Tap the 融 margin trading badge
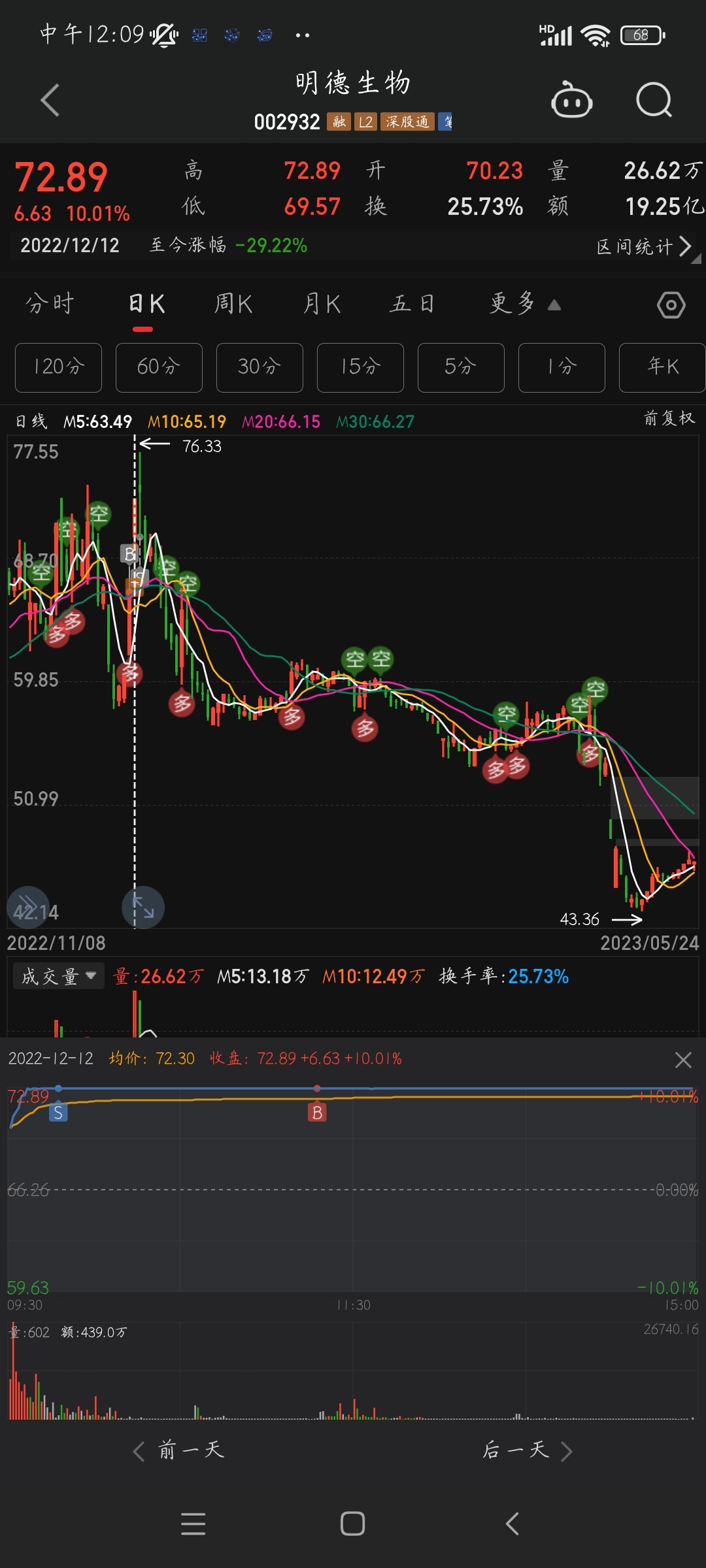The height and width of the screenshot is (1568, 706). pyautogui.click(x=339, y=122)
